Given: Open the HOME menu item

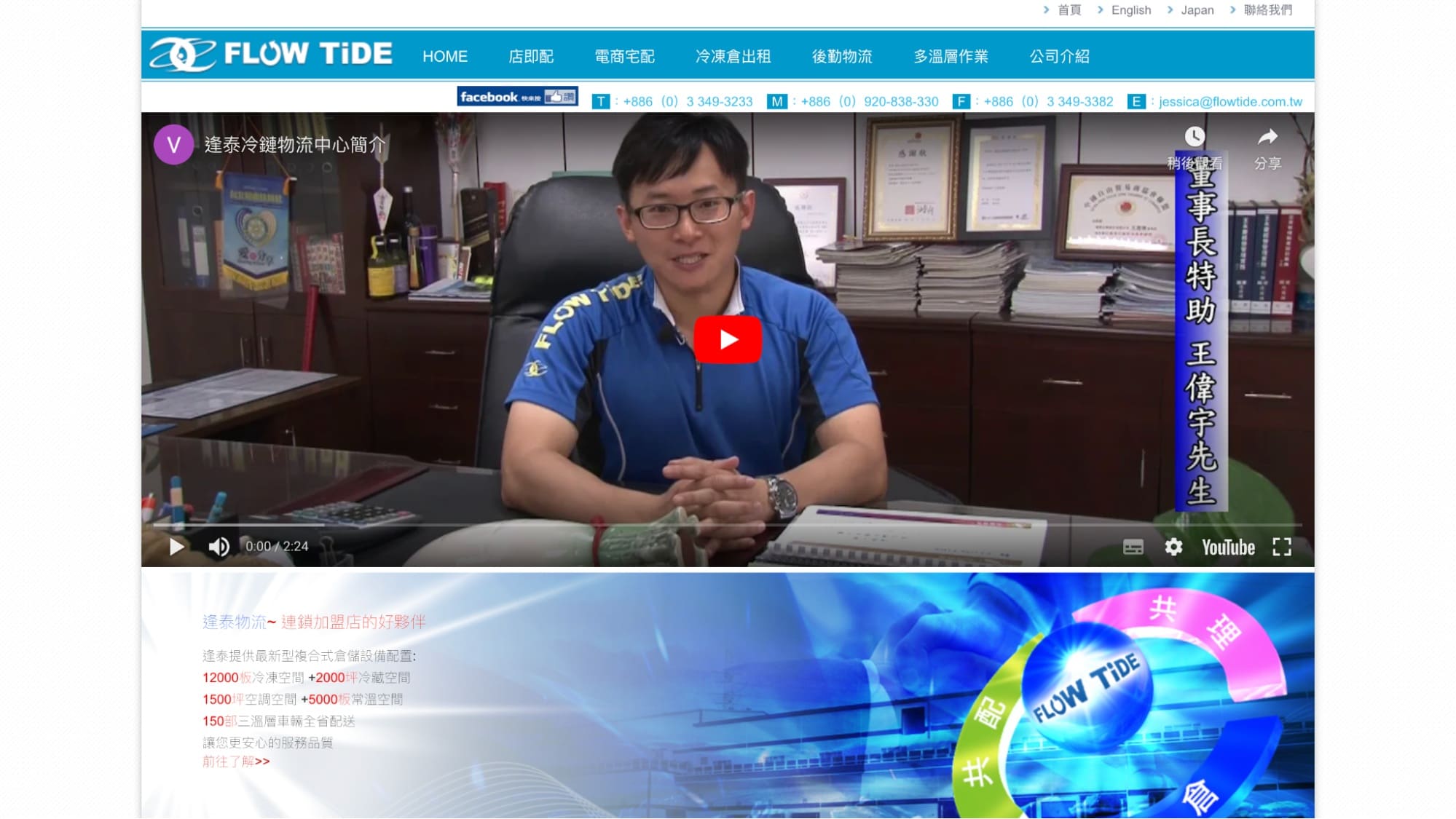Looking at the screenshot, I should [x=445, y=56].
